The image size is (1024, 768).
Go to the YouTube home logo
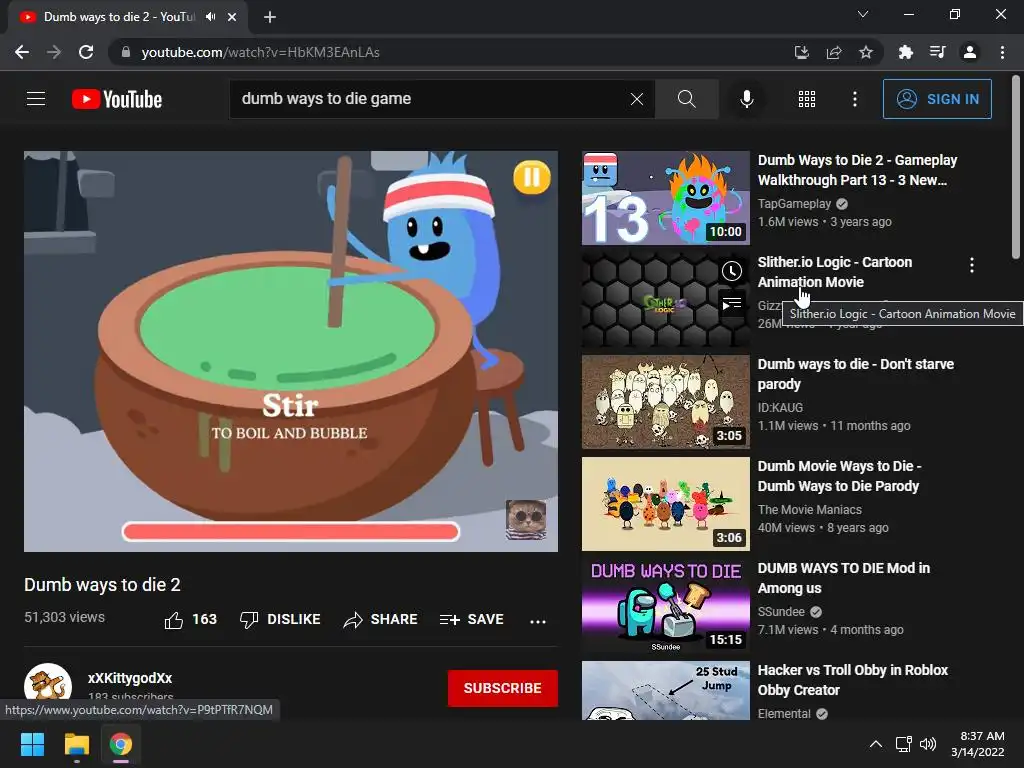[117, 99]
